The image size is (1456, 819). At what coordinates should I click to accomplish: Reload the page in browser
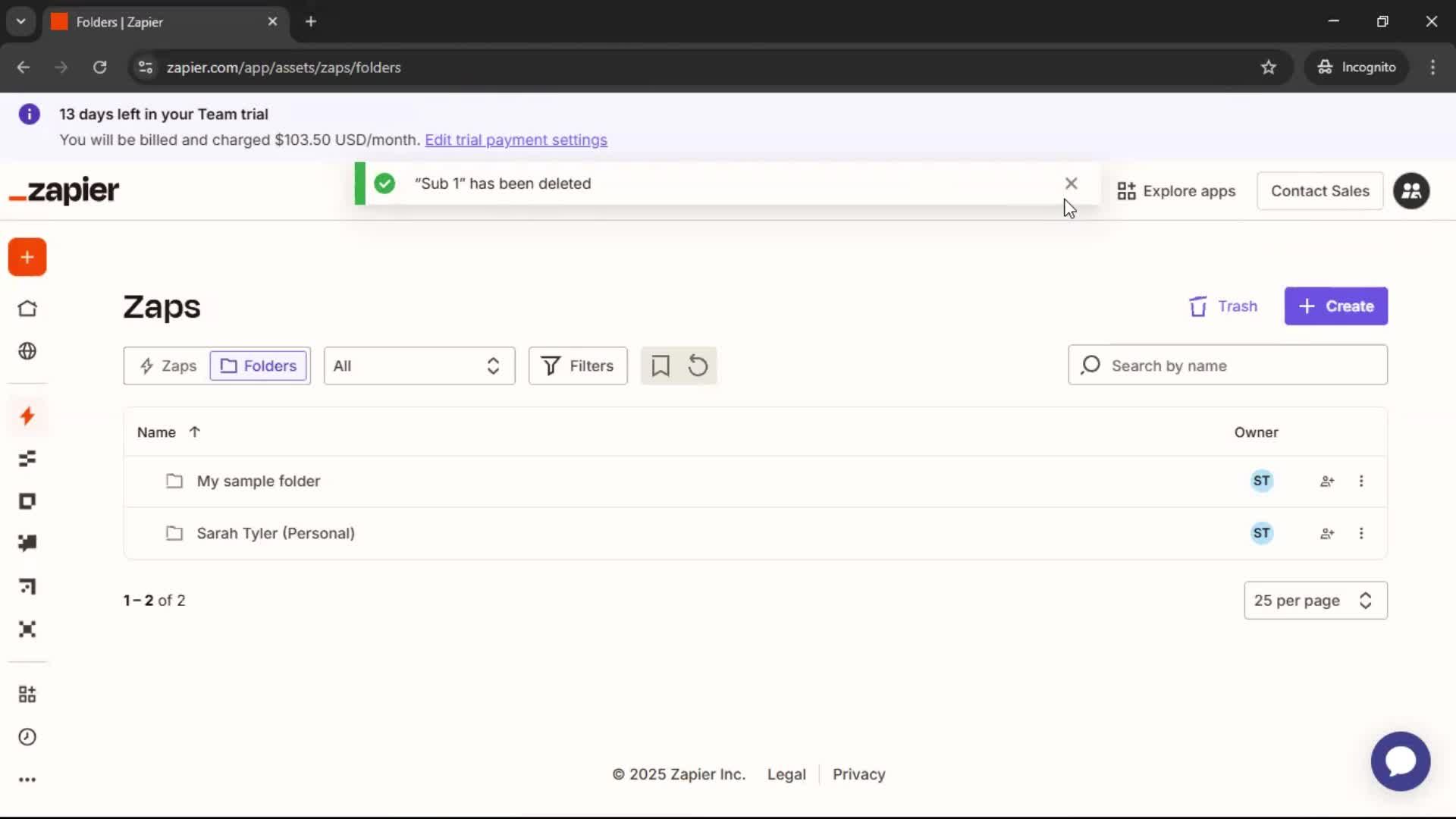coord(99,67)
